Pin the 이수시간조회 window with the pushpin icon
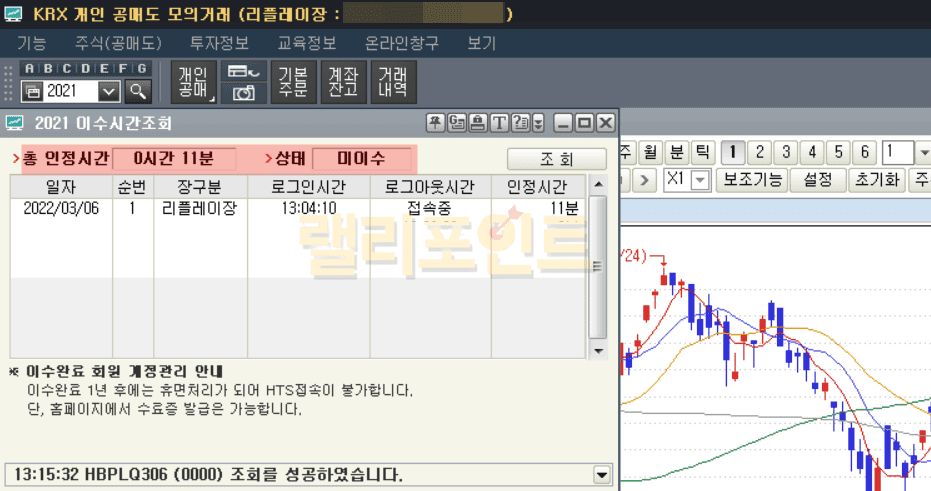This screenshot has height=491, width=931. click(x=436, y=123)
